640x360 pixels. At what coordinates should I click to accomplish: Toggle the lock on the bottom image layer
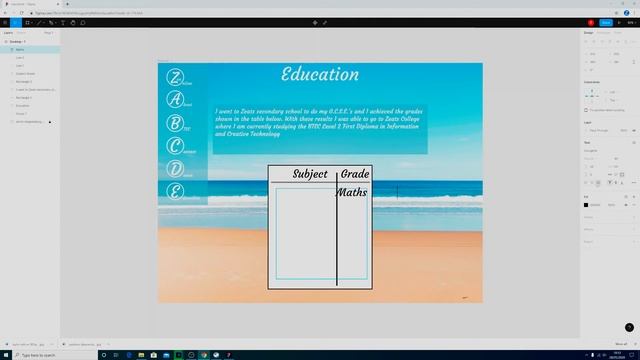click(x=50, y=122)
